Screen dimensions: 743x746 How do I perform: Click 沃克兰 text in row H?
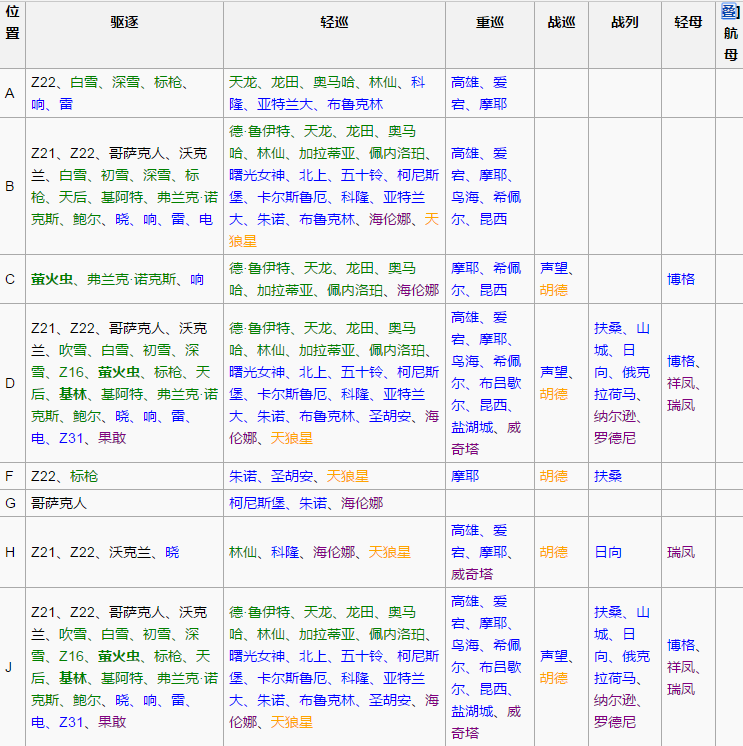point(130,552)
